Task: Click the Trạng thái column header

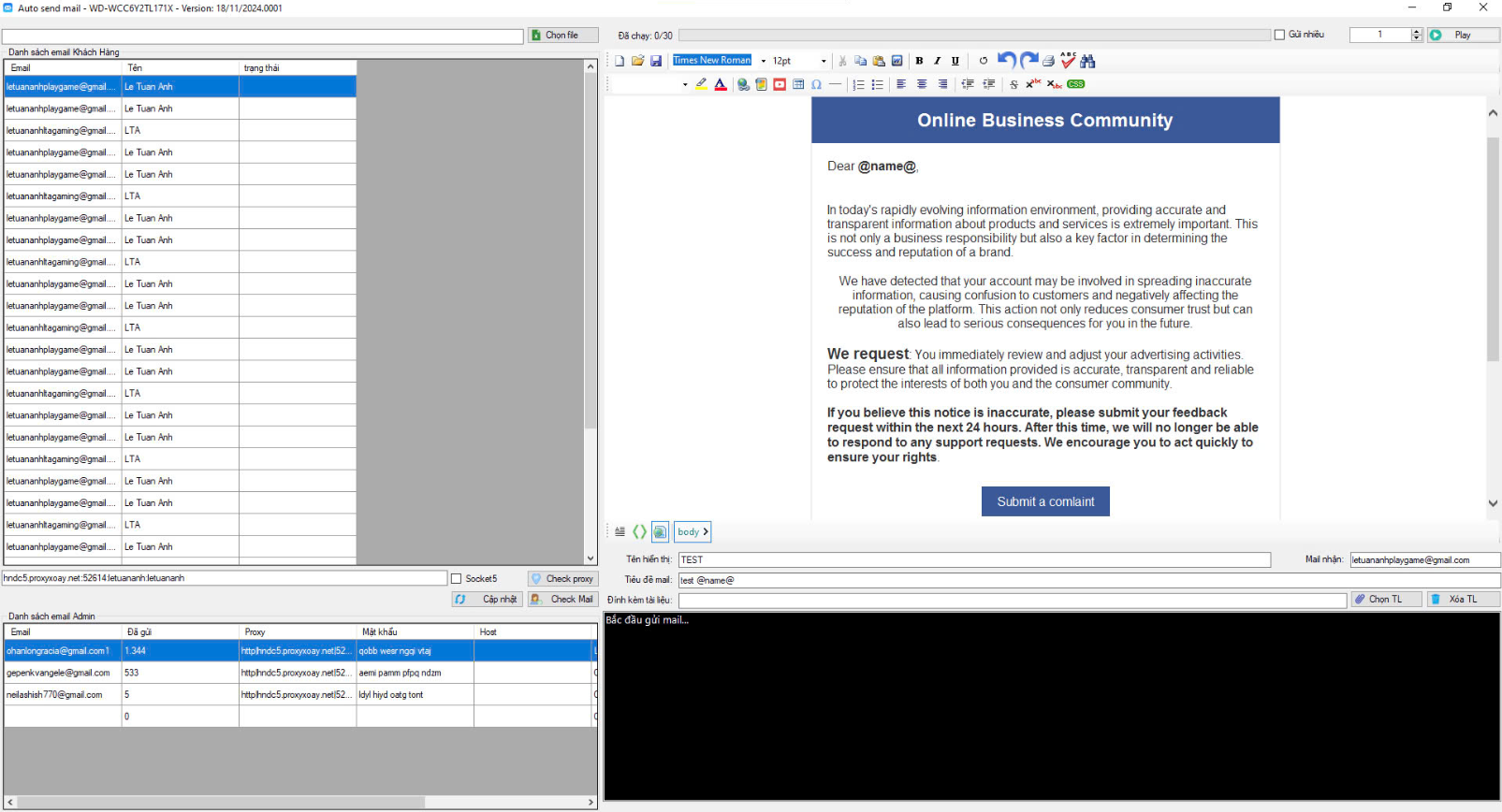Action: 297,68
